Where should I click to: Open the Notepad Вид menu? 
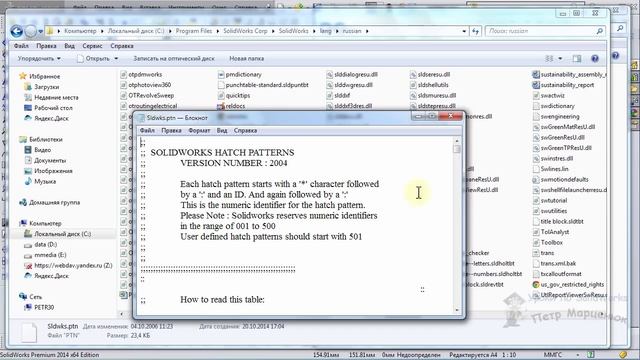(222, 131)
